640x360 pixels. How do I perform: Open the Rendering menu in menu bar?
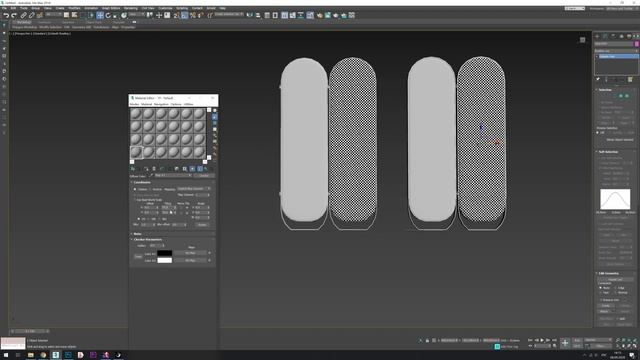131,8
